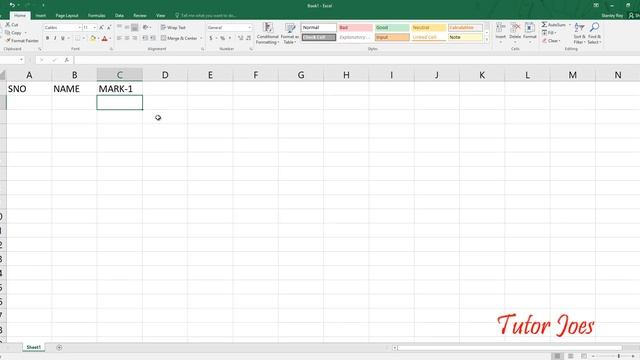
Task: Open Format as Table gallery
Action: (290, 33)
